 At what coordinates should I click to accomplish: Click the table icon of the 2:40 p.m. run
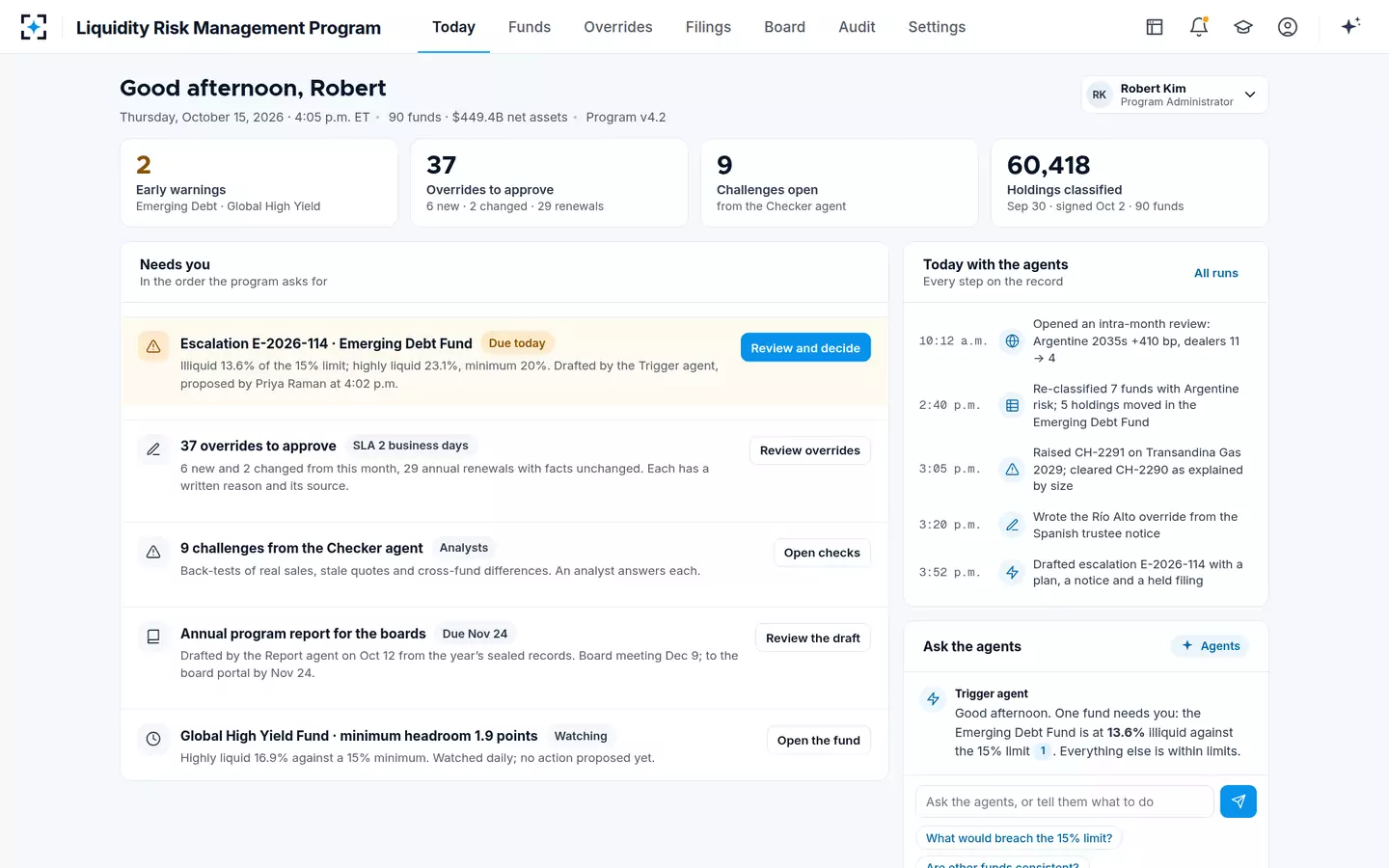click(x=1012, y=405)
